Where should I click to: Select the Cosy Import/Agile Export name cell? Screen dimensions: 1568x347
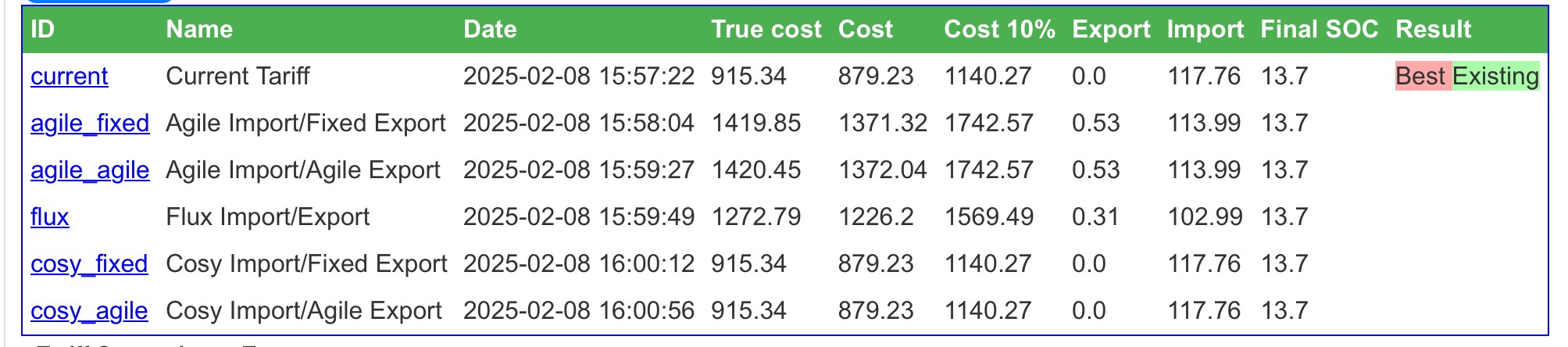[304, 310]
